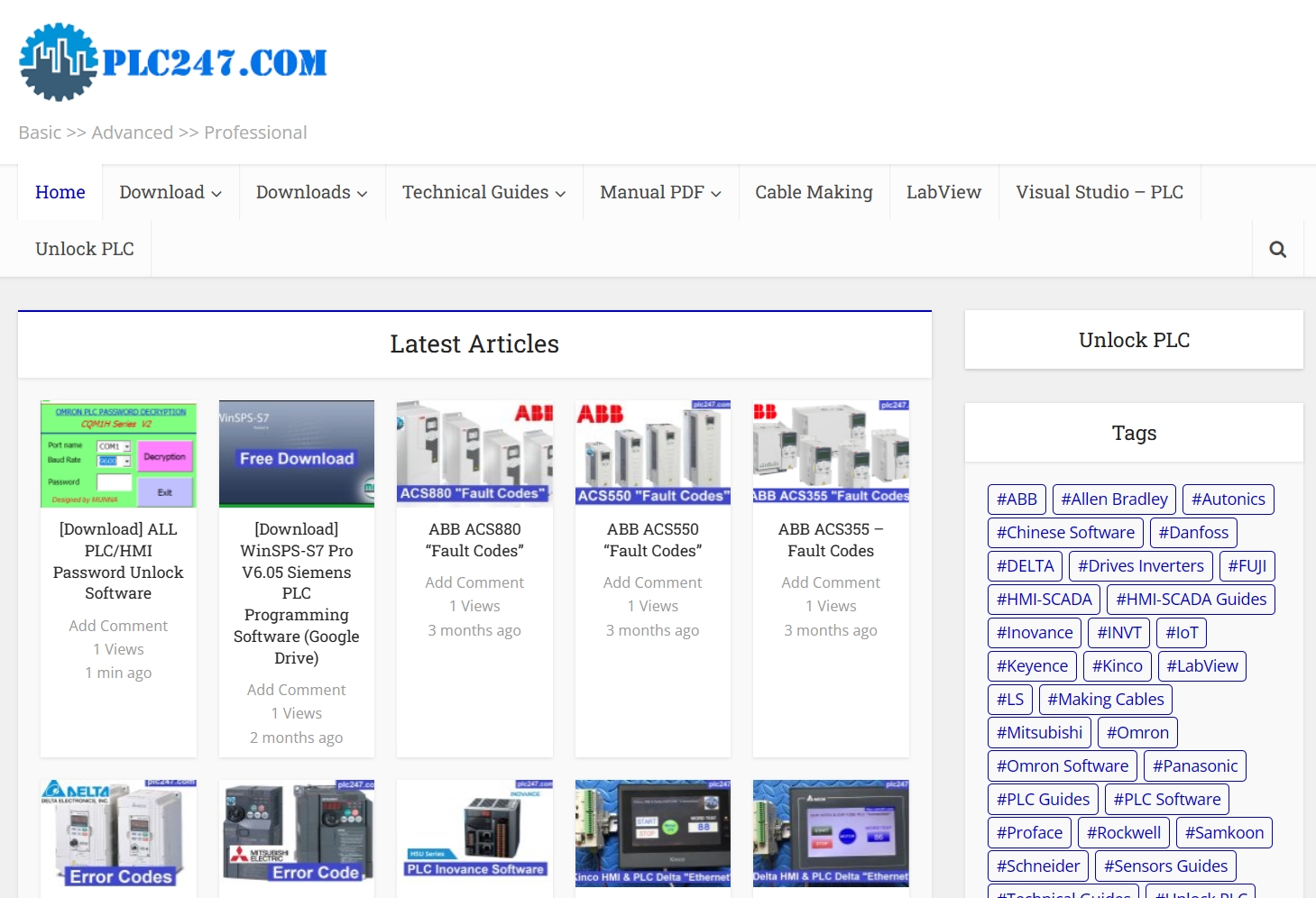The image size is (1316, 898).
Task: Select the #Inovance tag
Action: tap(1035, 633)
